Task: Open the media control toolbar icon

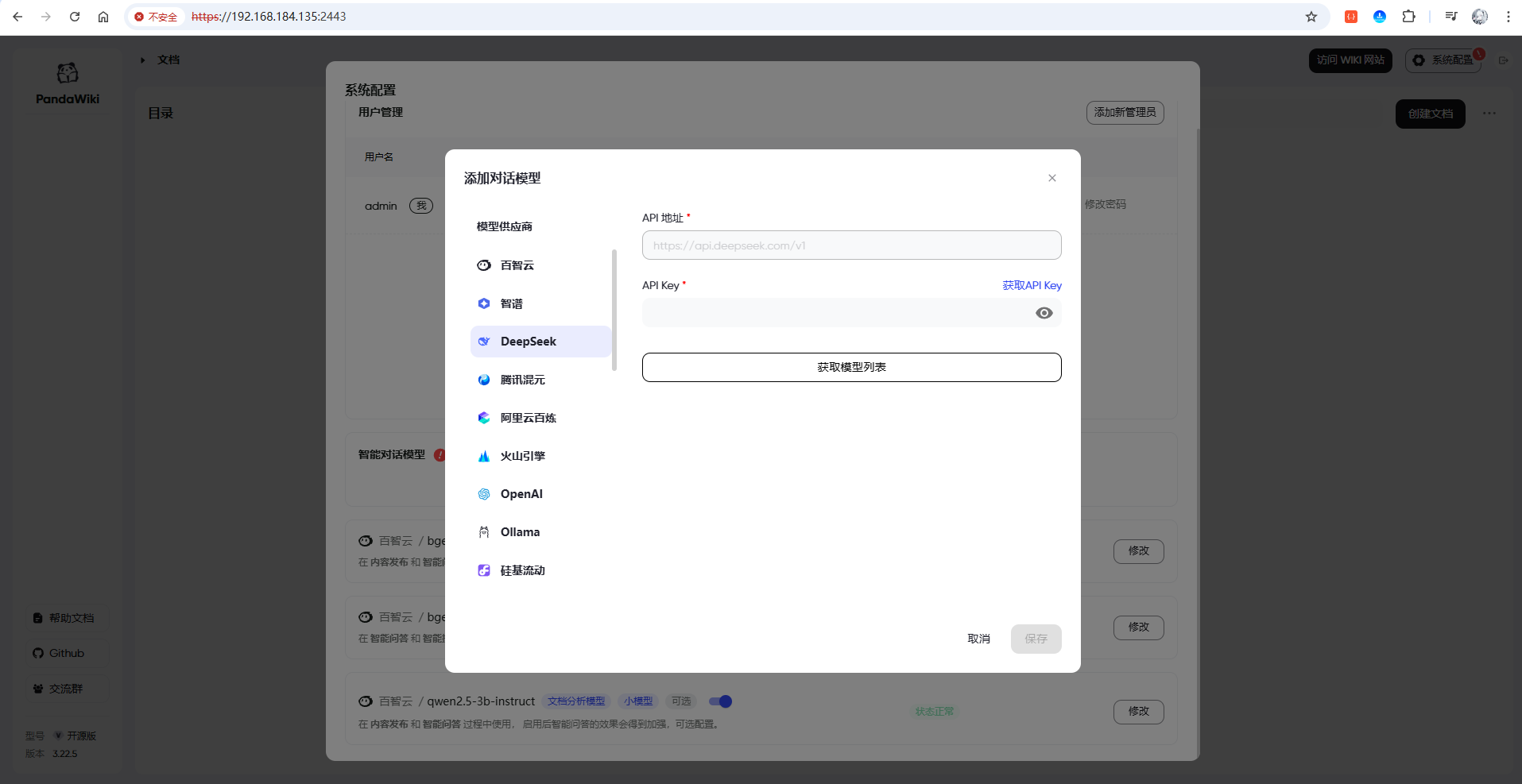Action: click(1451, 17)
